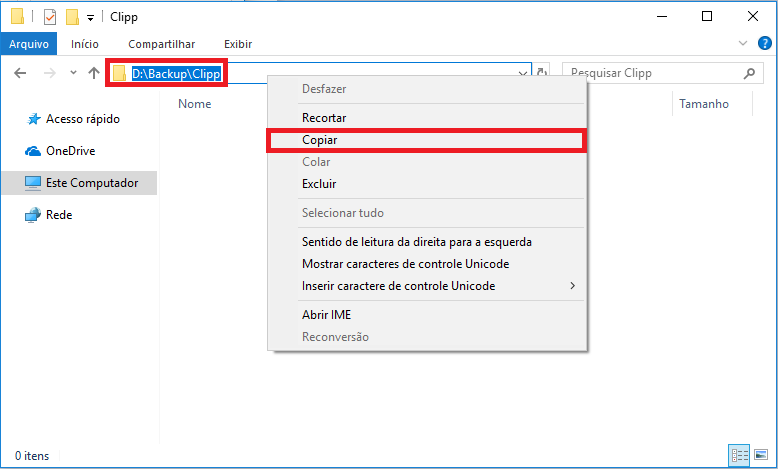Navigate up one folder level arrow
The height and width of the screenshot is (469, 778).
[x=94, y=73]
